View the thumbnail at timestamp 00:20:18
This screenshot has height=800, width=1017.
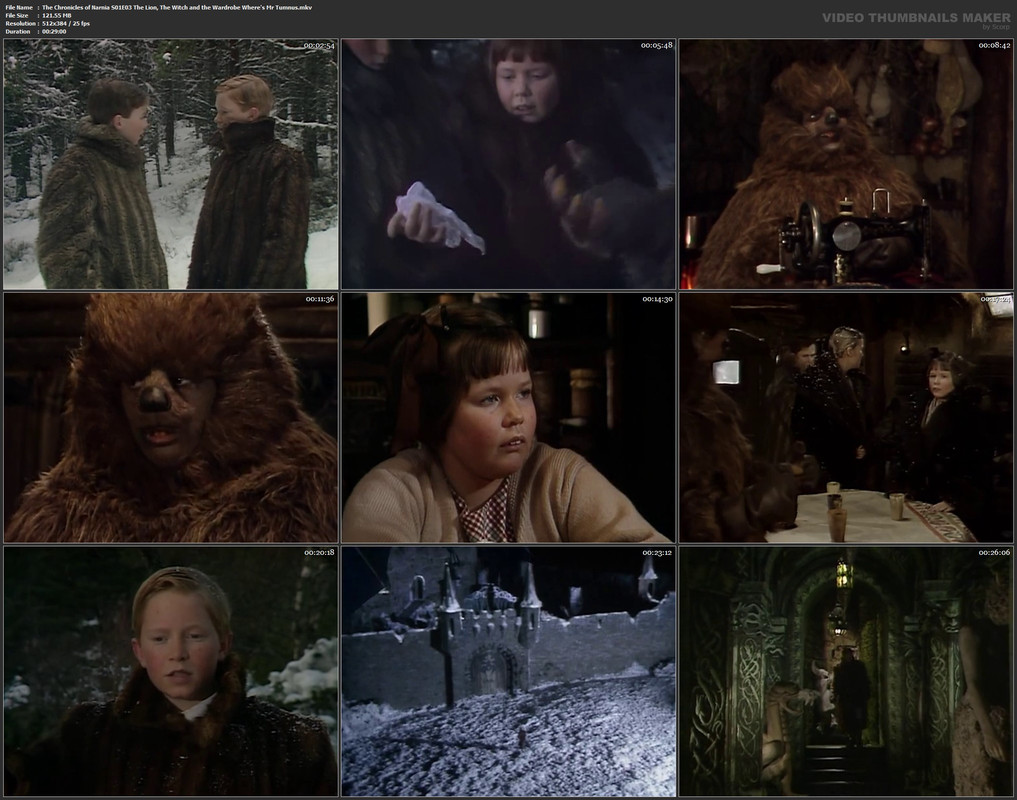pos(171,671)
